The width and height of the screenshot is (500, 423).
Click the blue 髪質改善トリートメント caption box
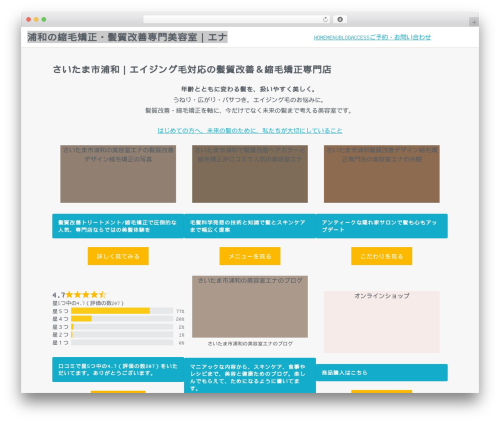[118, 226]
